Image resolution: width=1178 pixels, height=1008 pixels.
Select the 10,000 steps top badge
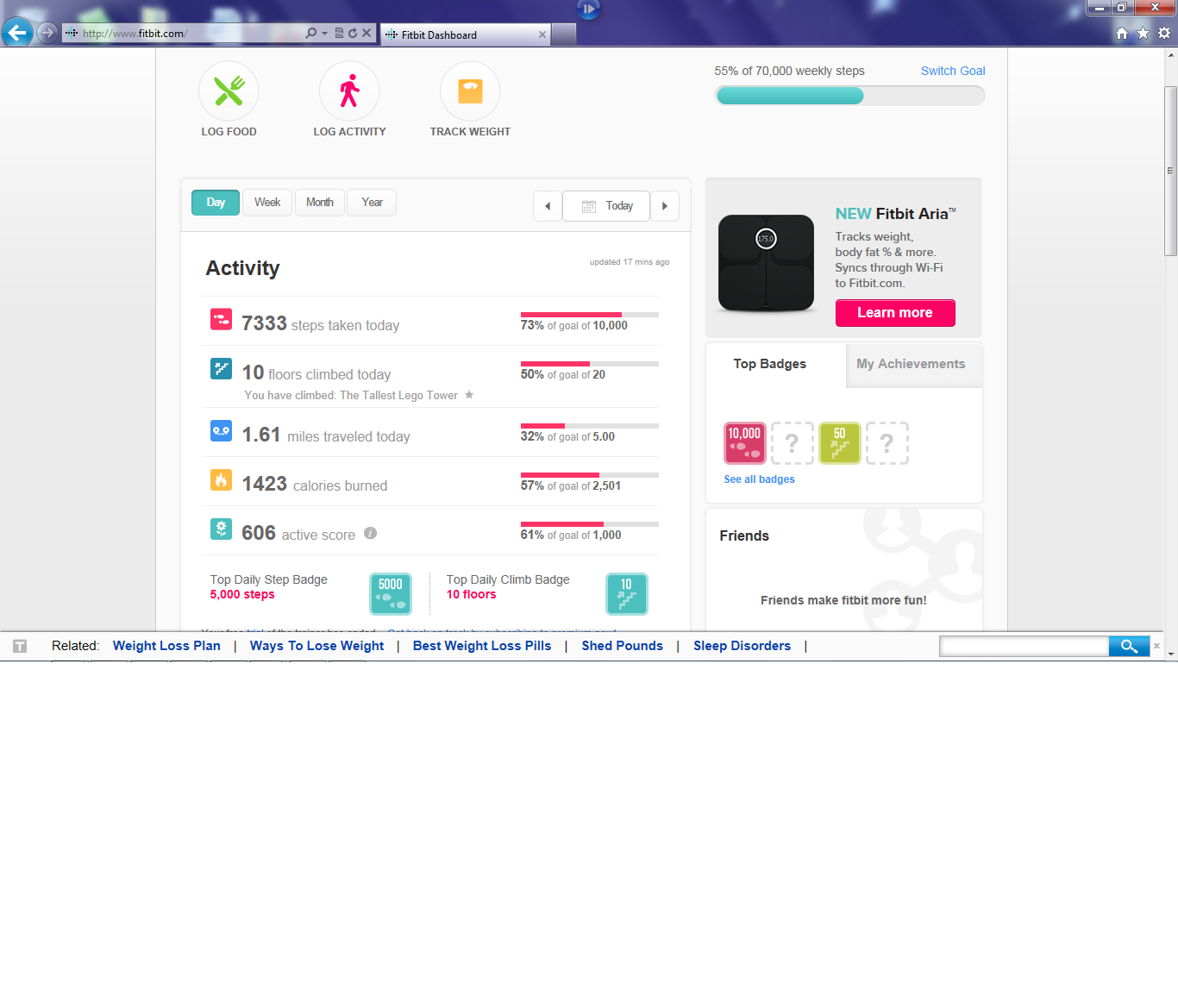tap(745, 443)
